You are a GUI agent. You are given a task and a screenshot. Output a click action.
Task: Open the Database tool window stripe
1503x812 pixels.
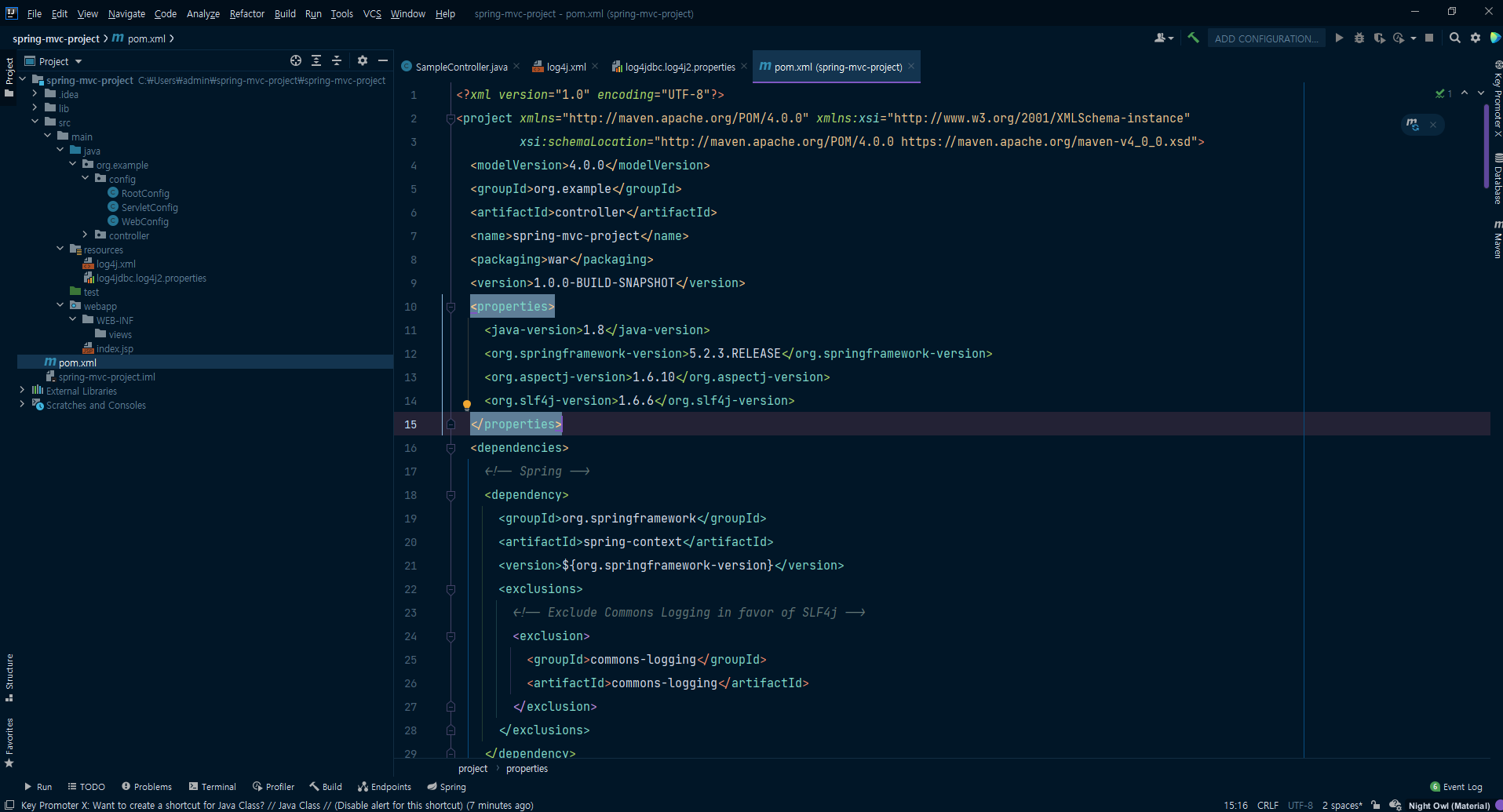pyautogui.click(x=1497, y=178)
